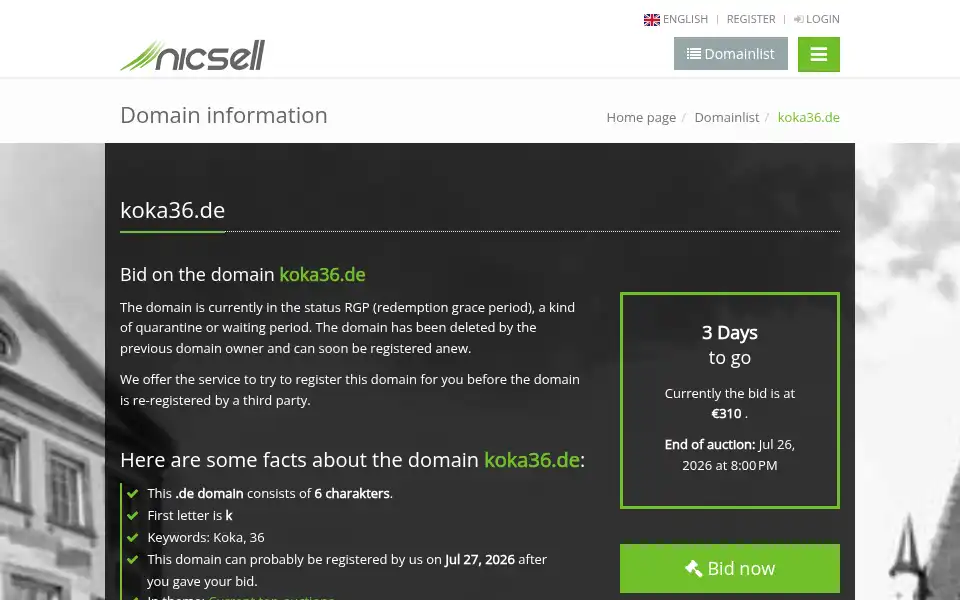Click the '3 Days' countdown text

(729, 332)
